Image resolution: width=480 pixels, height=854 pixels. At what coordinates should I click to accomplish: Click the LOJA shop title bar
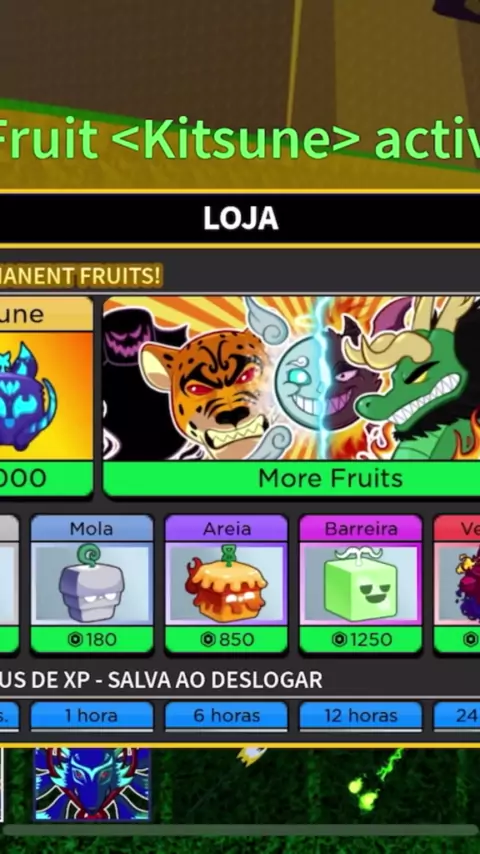(x=240, y=218)
